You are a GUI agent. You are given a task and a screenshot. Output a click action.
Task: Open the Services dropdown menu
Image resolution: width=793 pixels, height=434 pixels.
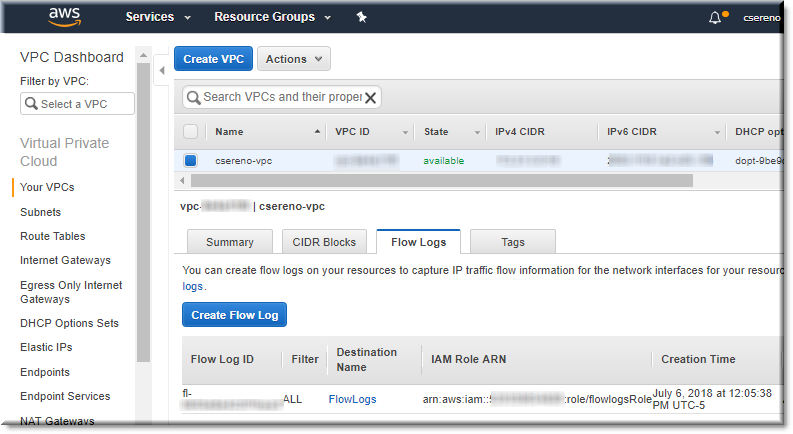[x=158, y=17]
